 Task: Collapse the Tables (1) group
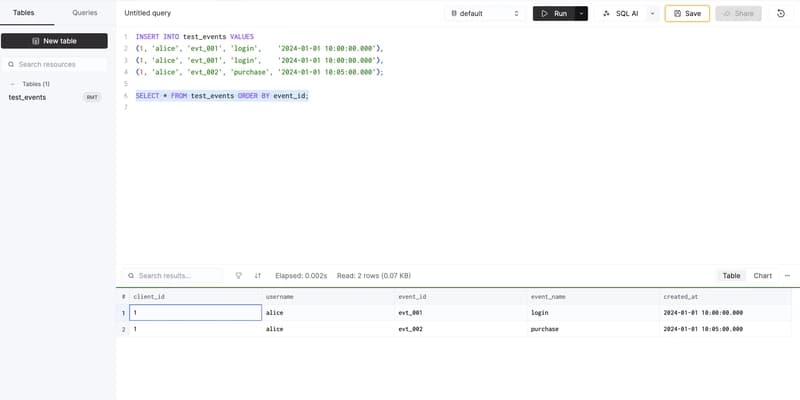13,84
